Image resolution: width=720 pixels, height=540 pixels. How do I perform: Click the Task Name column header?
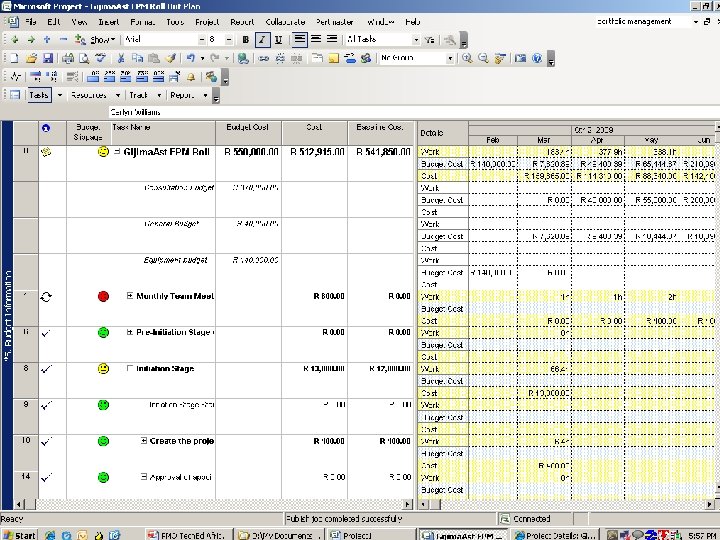point(163,133)
